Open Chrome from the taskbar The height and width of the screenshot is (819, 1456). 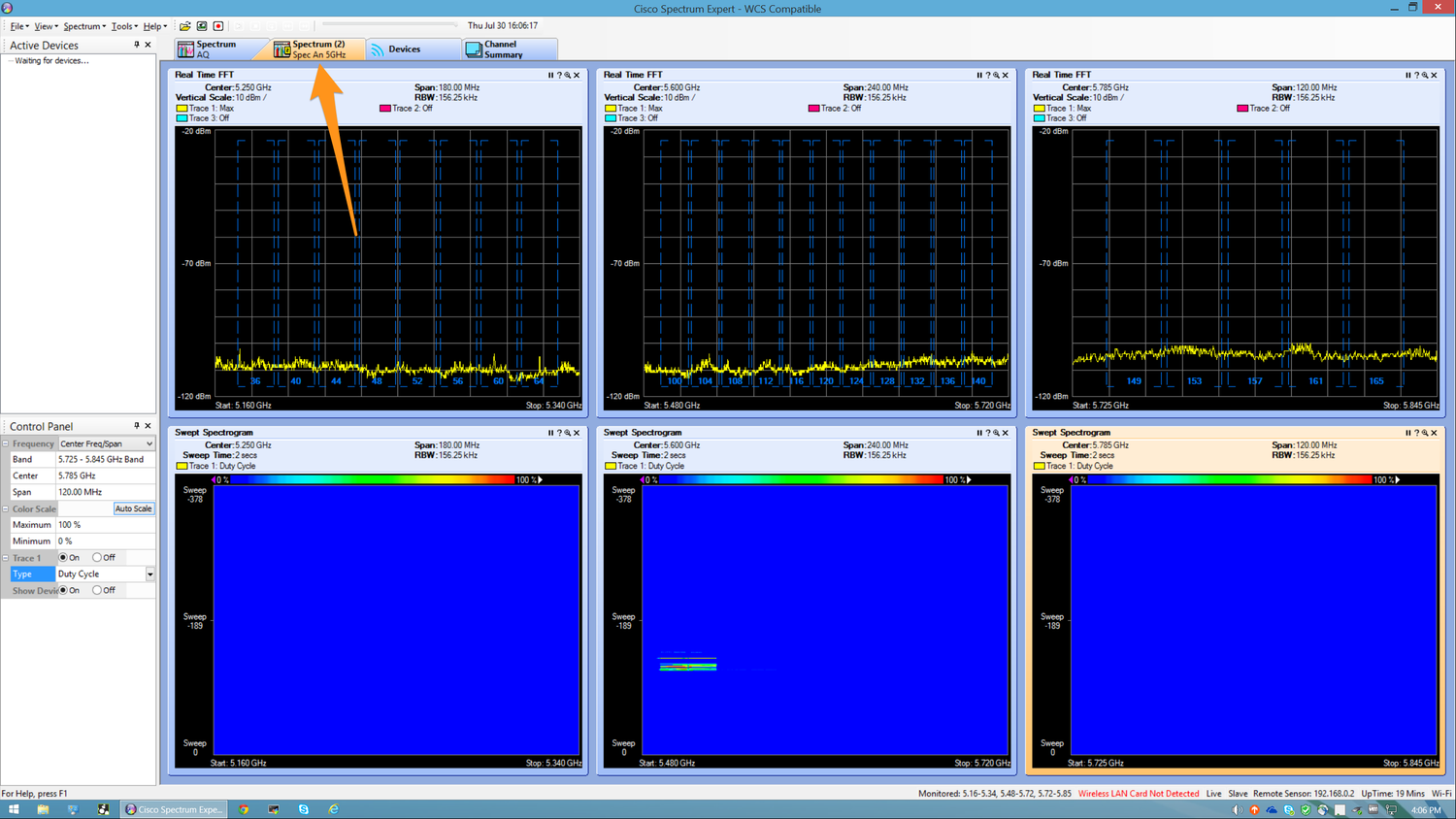(x=244, y=809)
